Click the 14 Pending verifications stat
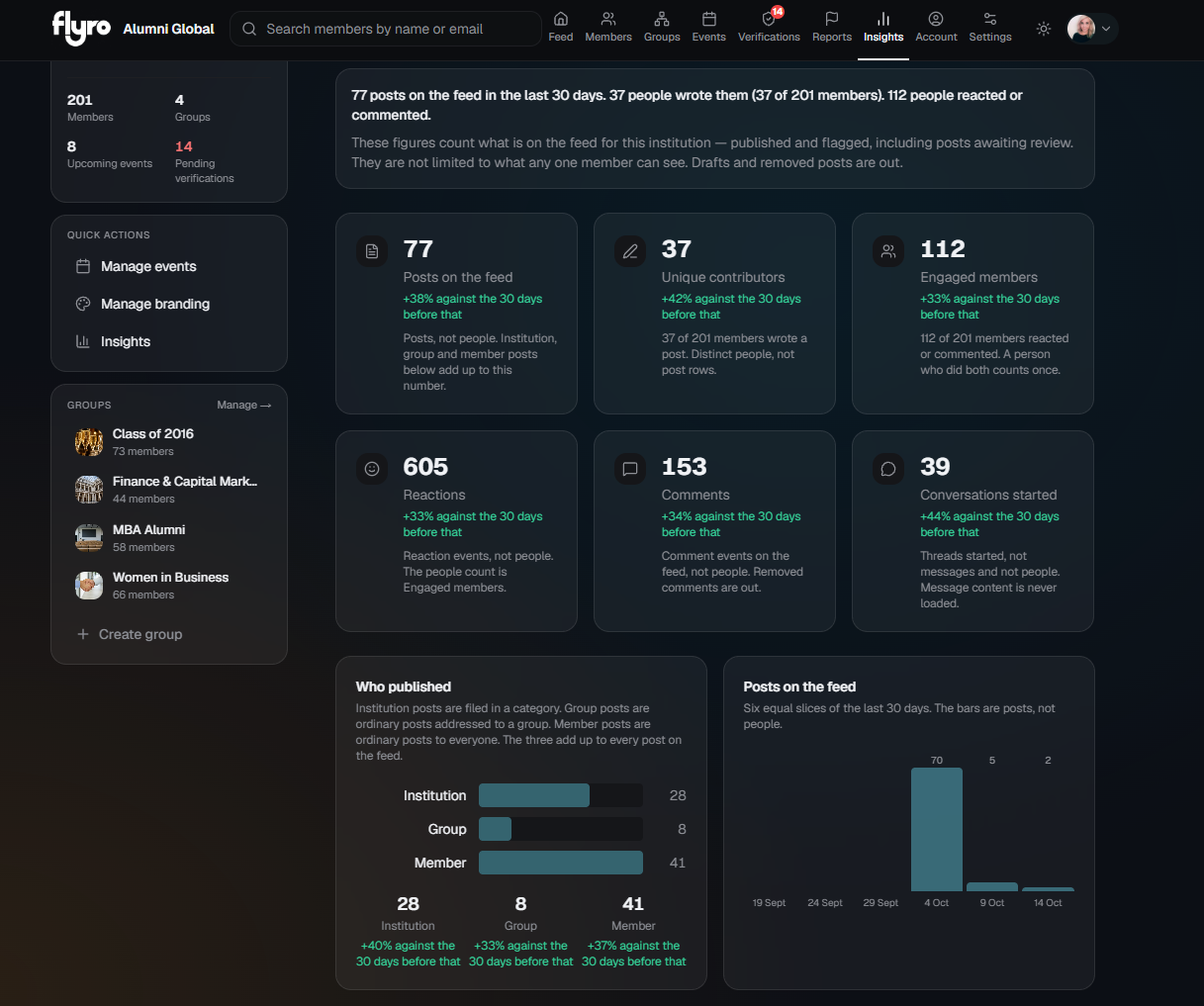 204,161
